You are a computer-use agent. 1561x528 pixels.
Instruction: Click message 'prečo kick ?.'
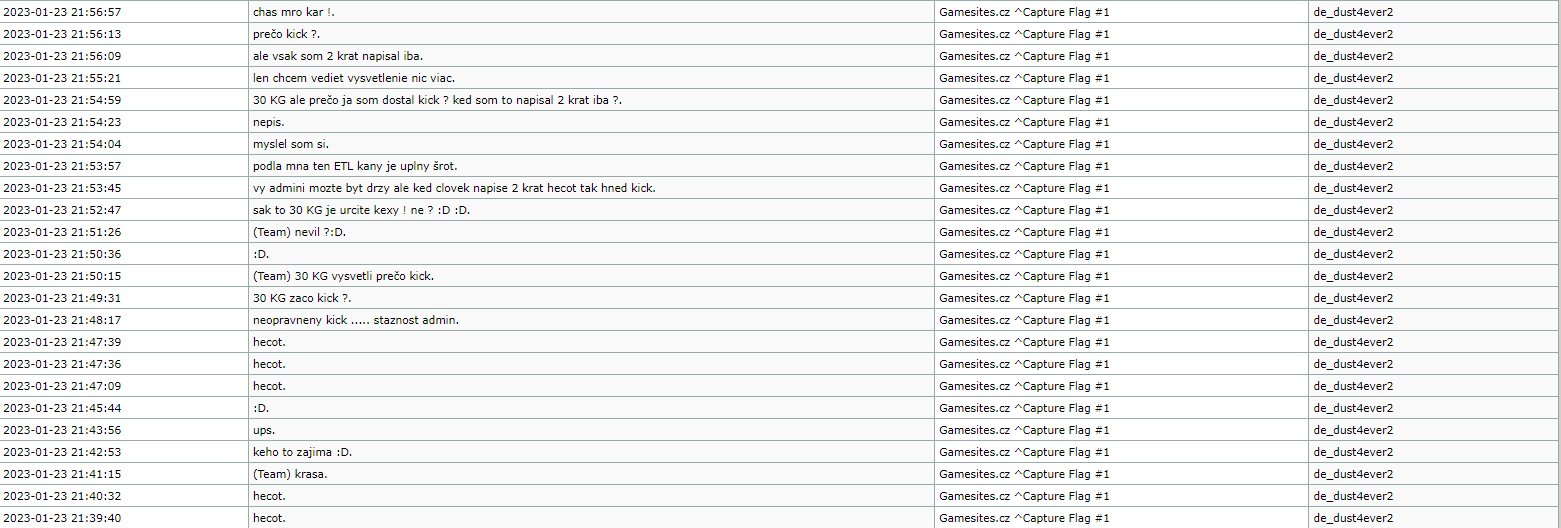[x=287, y=34]
